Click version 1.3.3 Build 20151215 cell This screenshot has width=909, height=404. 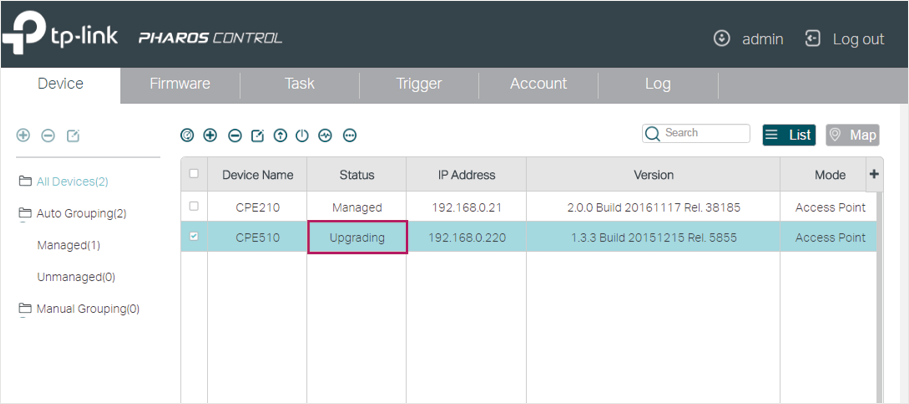pyautogui.click(x=653, y=238)
